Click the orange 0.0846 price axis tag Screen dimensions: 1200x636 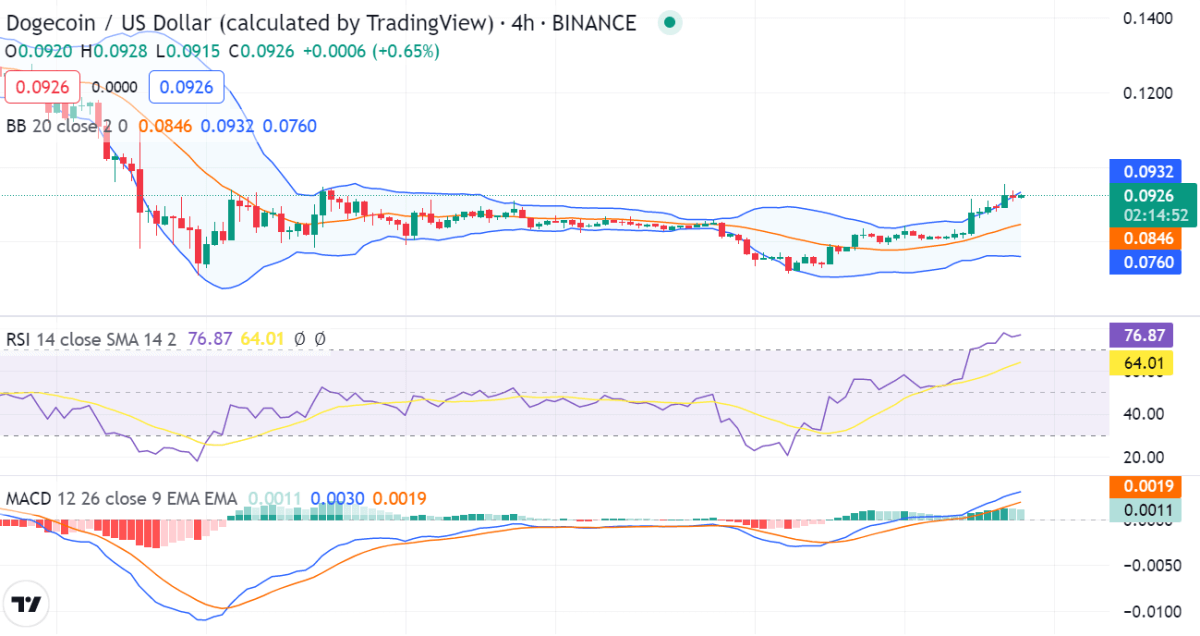[x=1146, y=238]
